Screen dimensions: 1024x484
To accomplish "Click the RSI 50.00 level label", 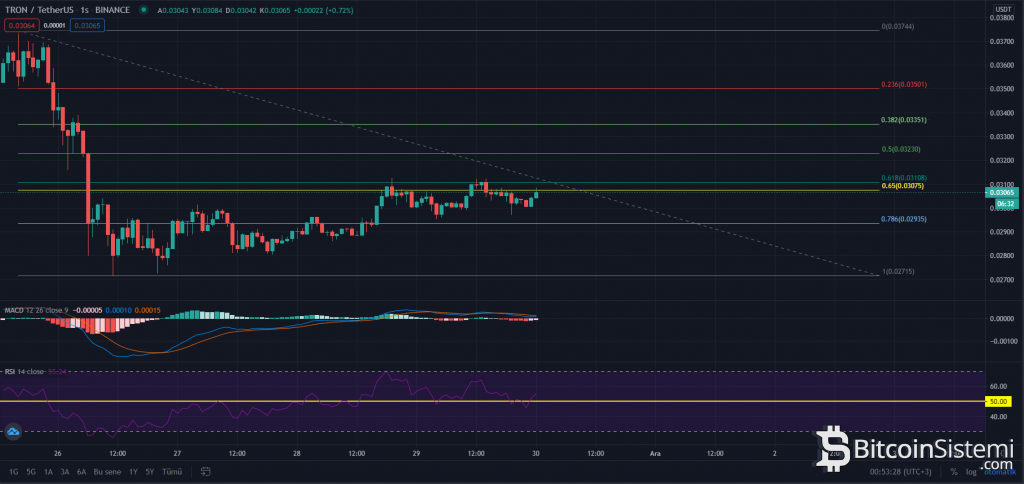I will point(997,402).
